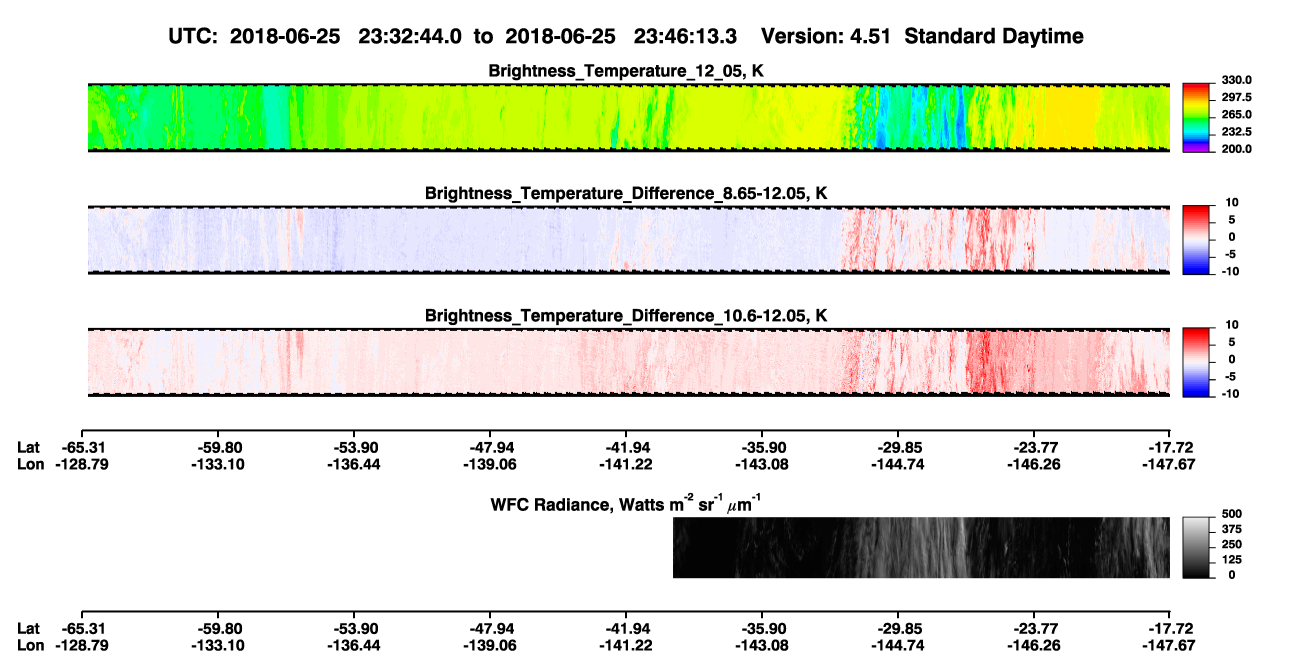The height and width of the screenshot is (667, 1300).
Task: Click upper axis longitude -139.06 label
Action: (x=489, y=464)
